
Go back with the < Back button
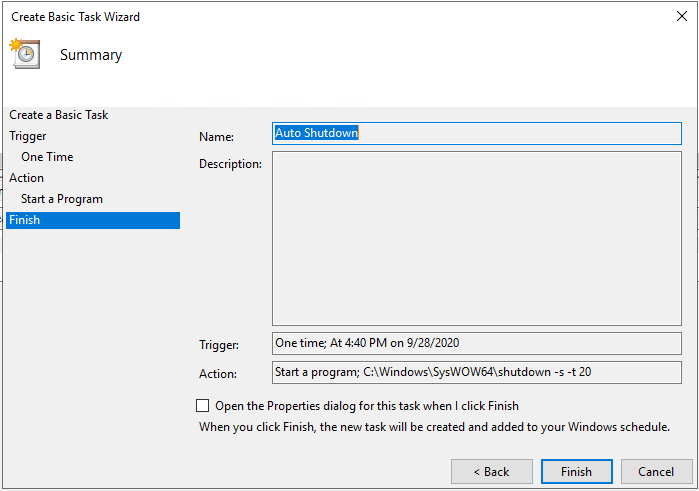pos(491,471)
